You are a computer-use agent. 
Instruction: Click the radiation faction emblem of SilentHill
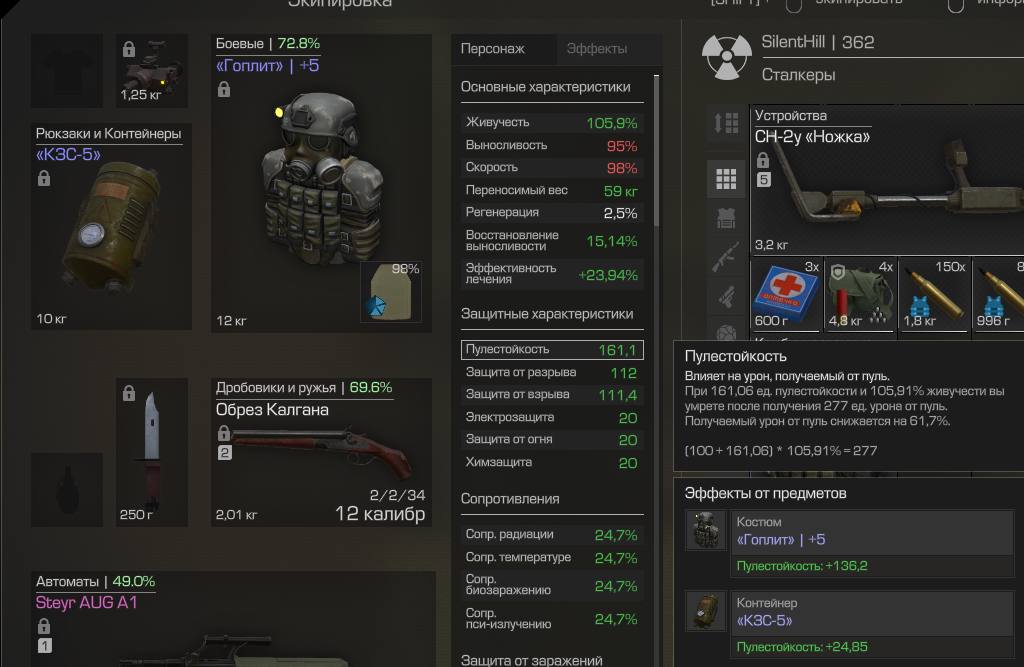click(x=726, y=57)
